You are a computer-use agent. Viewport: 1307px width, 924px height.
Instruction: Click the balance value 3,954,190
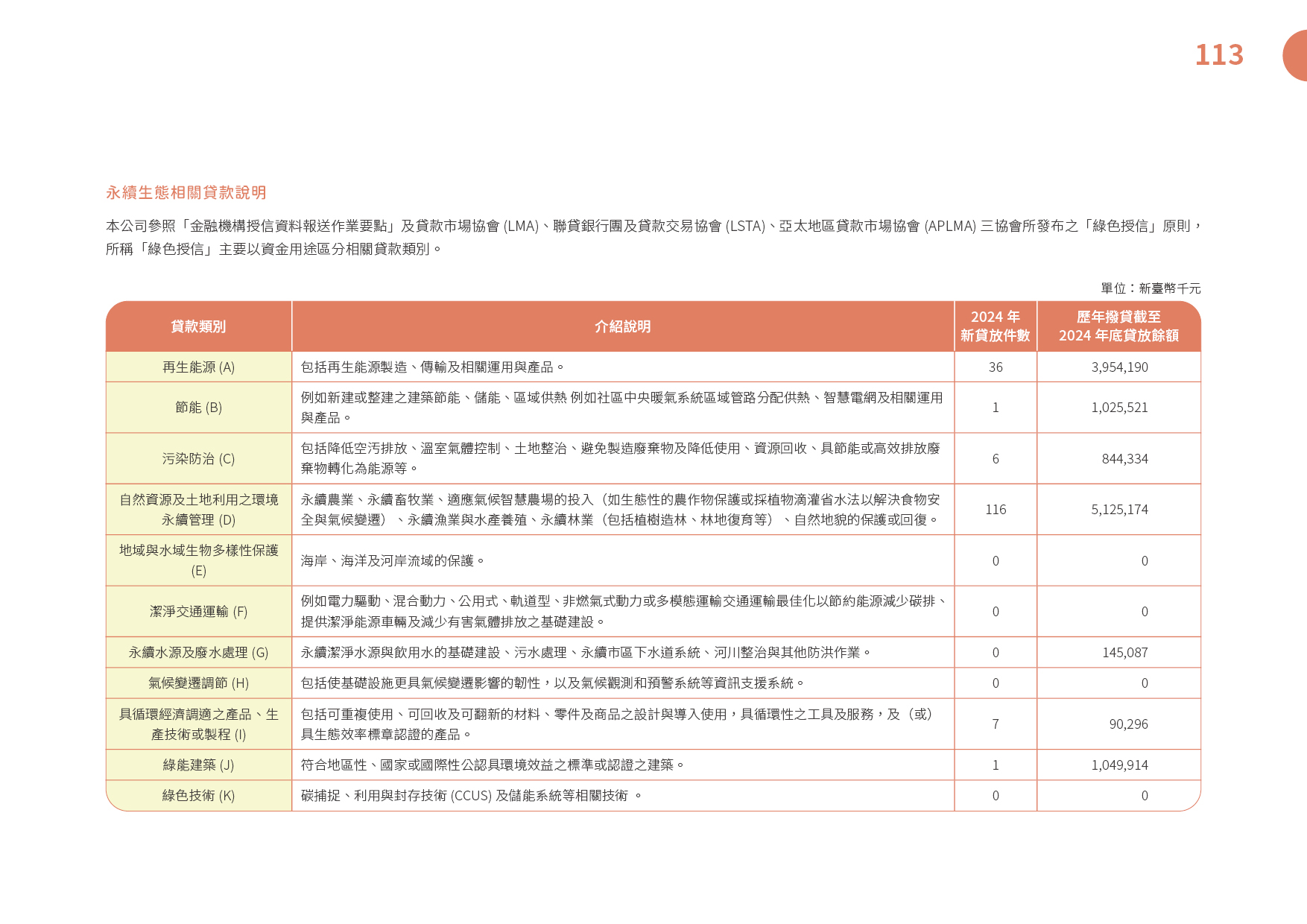[1120, 367]
